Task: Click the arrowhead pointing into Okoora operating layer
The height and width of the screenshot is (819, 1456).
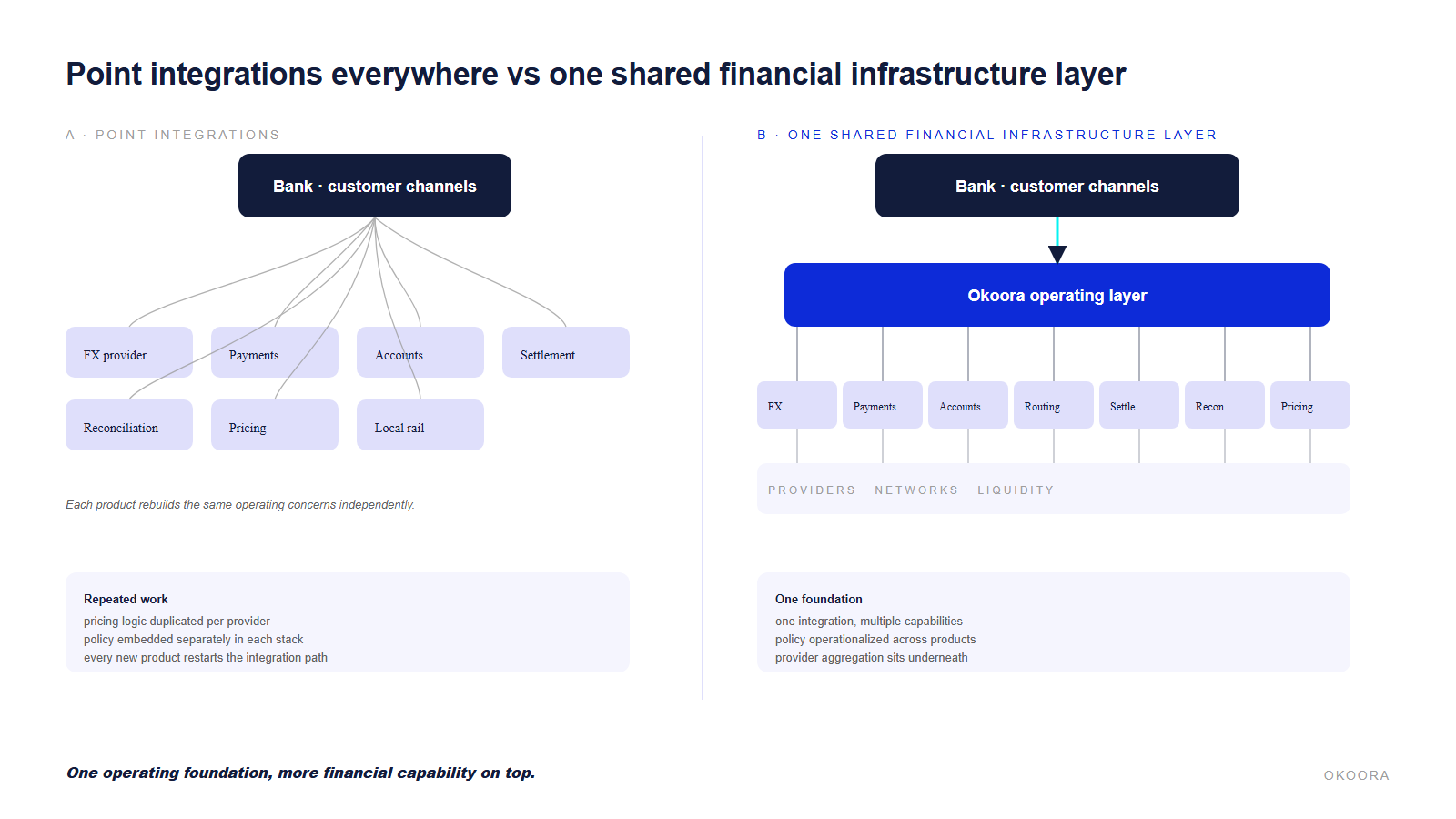Action: coord(1057,255)
